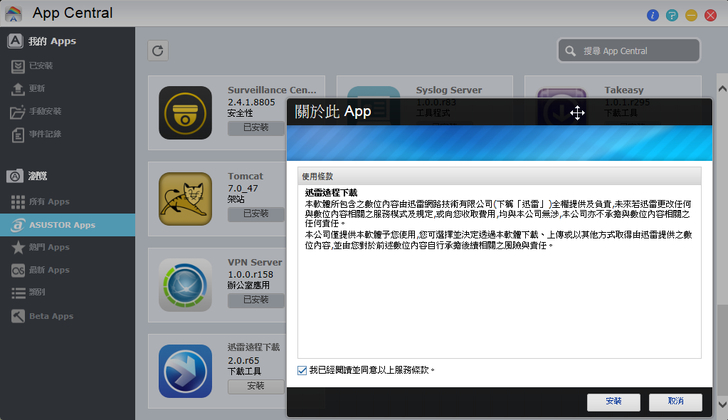Viewport: 728px width, 420px height.
Task: Click the Takeasy app title
Action: coord(624,90)
